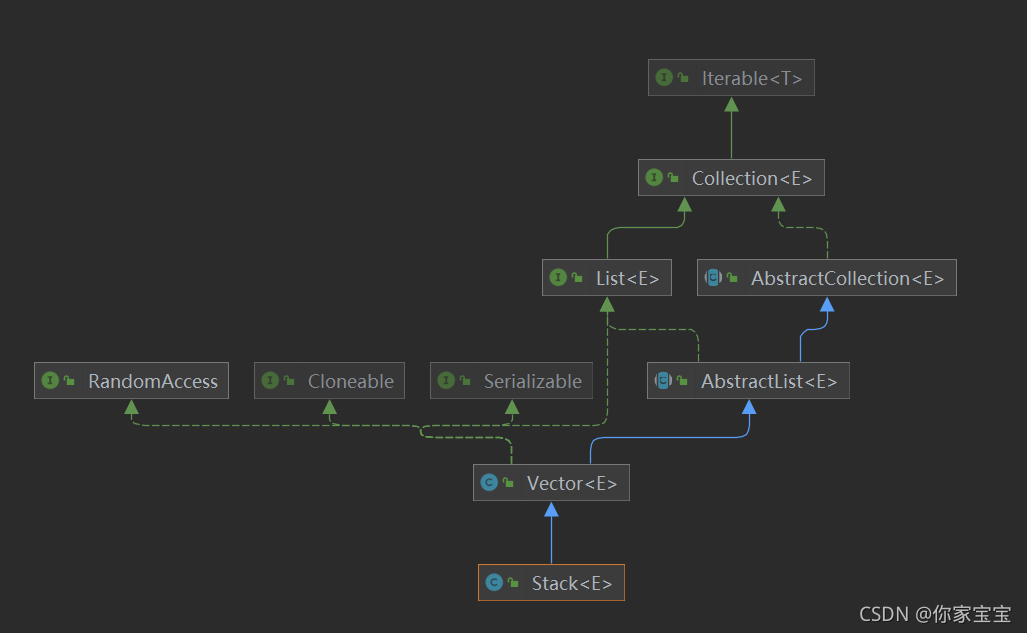The image size is (1027, 633).
Task: Select the Serializable node label
Action: pos(532,381)
